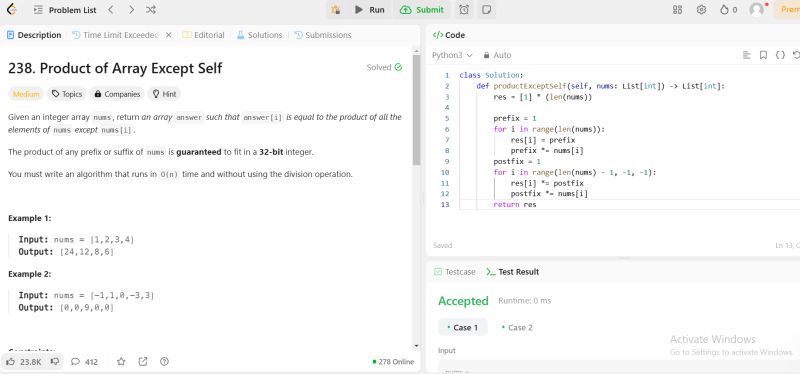Add problem to favorites star icon
Image resolution: width=800 pixels, height=374 pixels.
click(x=121, y=361)
